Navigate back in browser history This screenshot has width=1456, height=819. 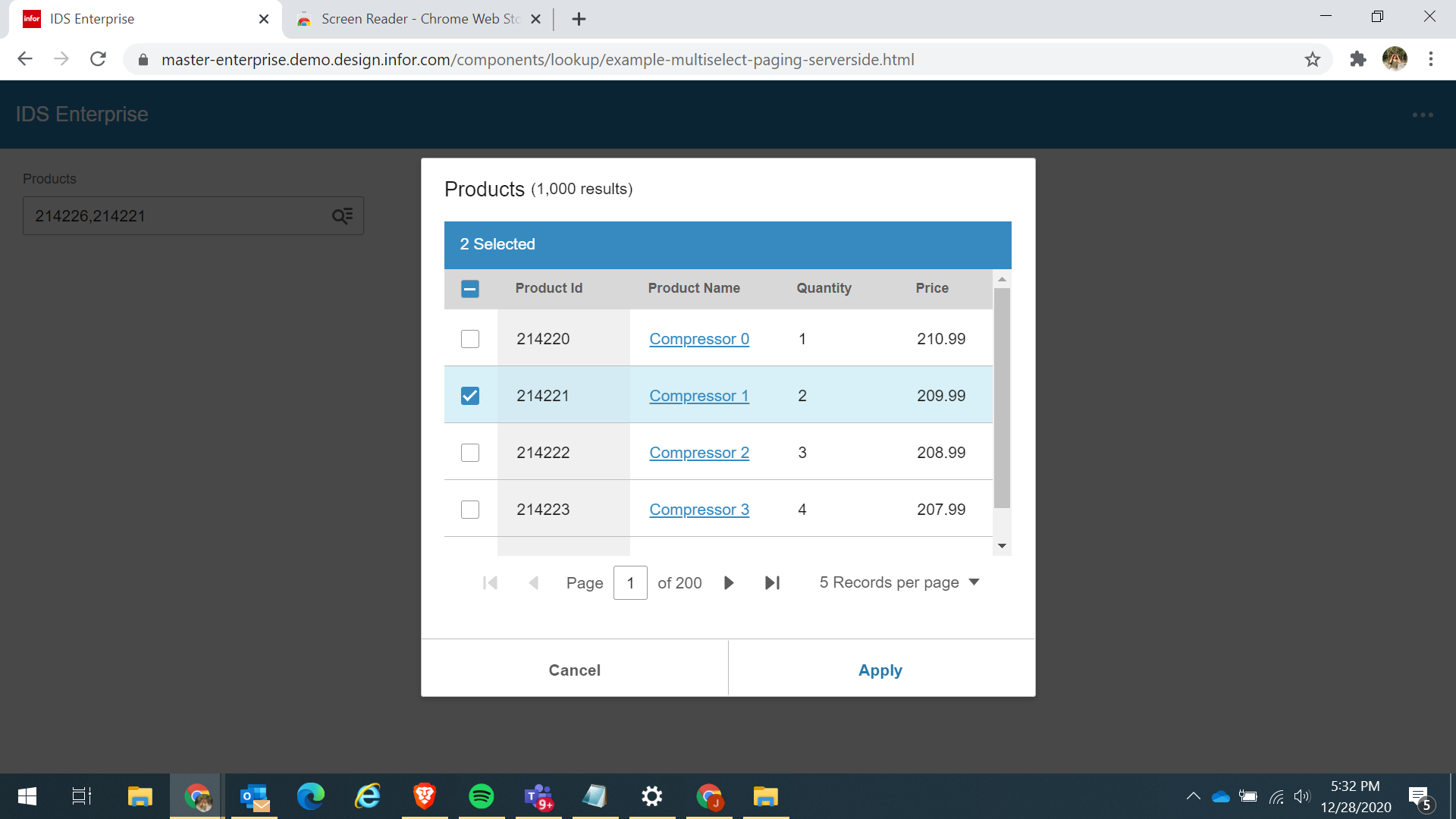click(x=25, y=59)
